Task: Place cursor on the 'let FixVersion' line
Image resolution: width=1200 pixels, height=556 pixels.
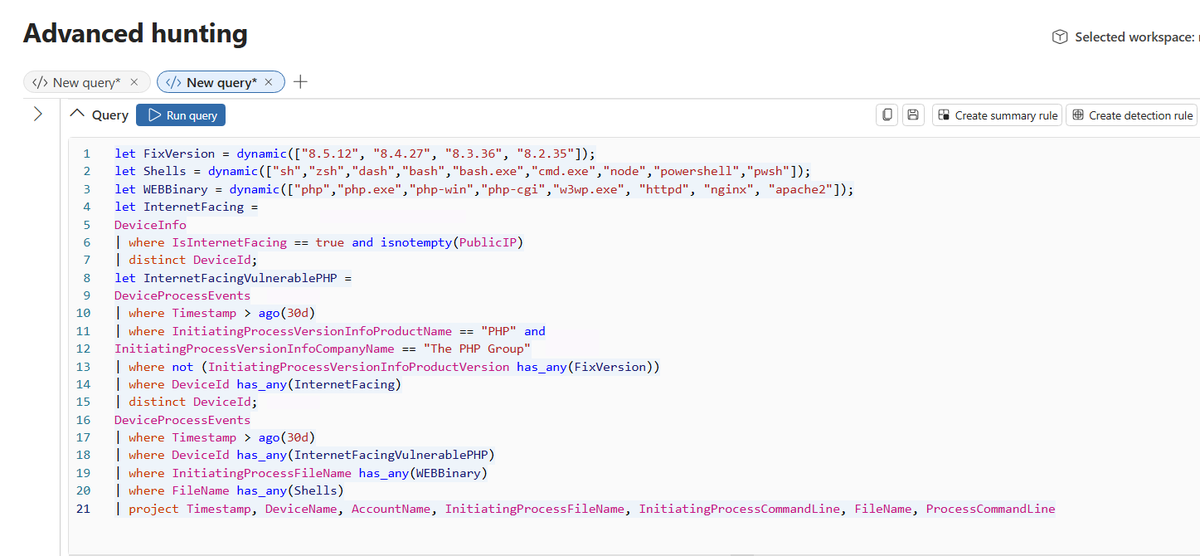Action: [x=355, y=153]
